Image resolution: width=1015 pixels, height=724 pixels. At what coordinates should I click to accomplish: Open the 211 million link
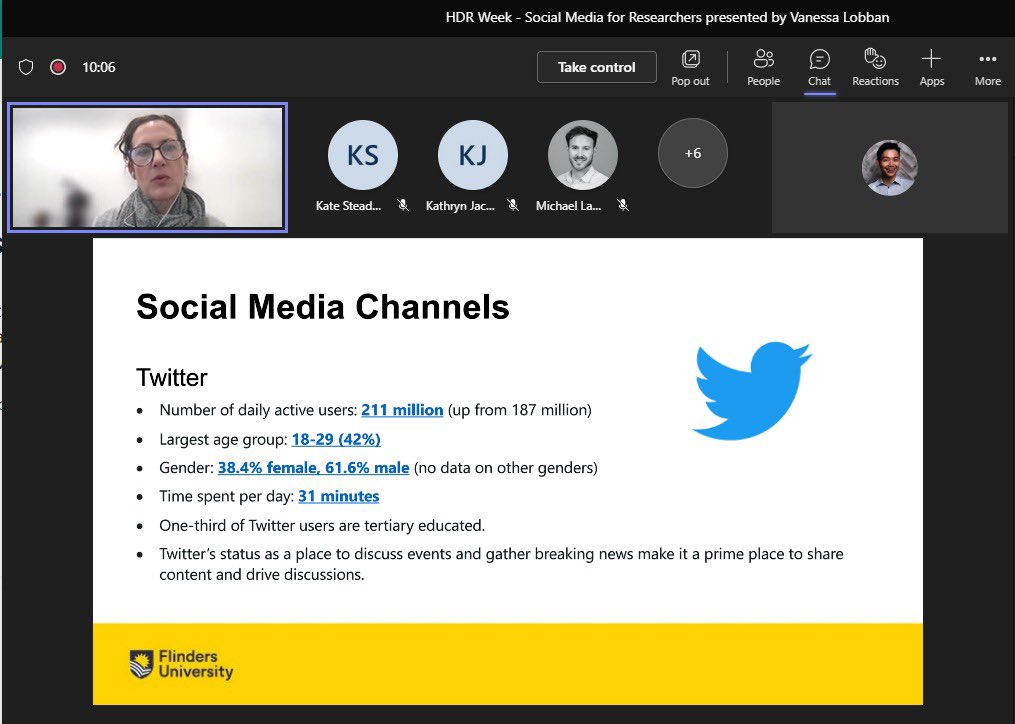click(x=402, y=410)
